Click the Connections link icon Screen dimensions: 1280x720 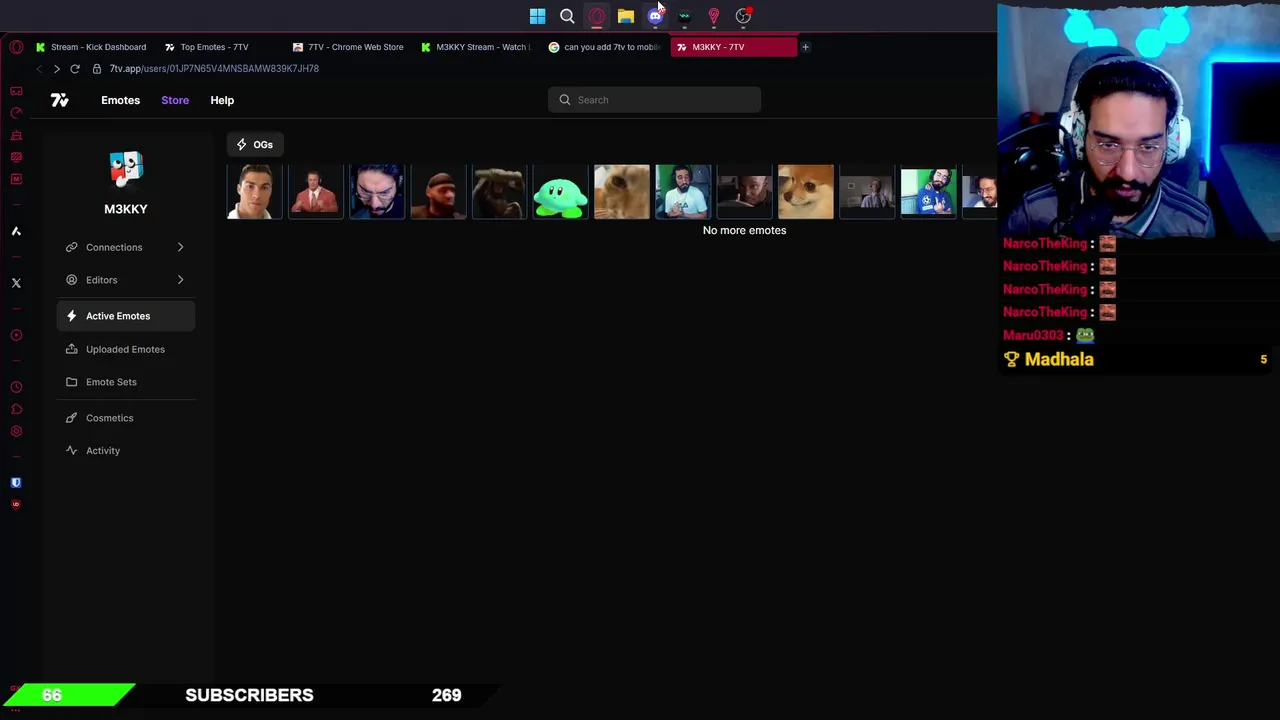(71, 247)
